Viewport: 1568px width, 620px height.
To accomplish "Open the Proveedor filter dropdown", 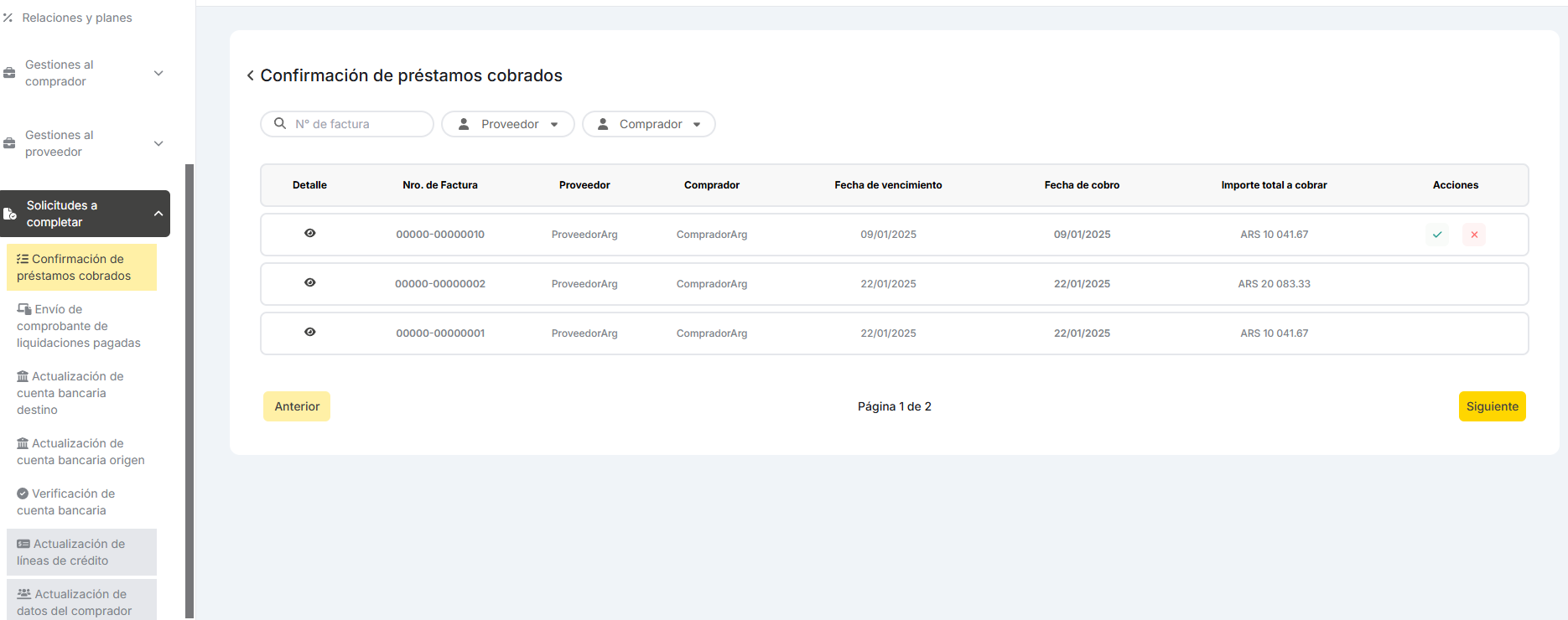I will 508,124.
